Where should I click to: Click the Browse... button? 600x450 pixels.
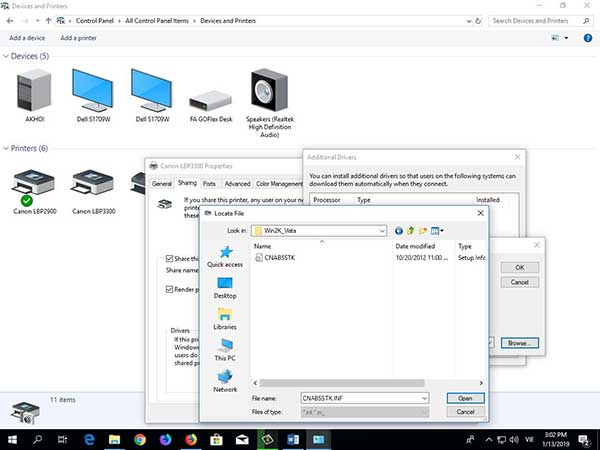520,343
